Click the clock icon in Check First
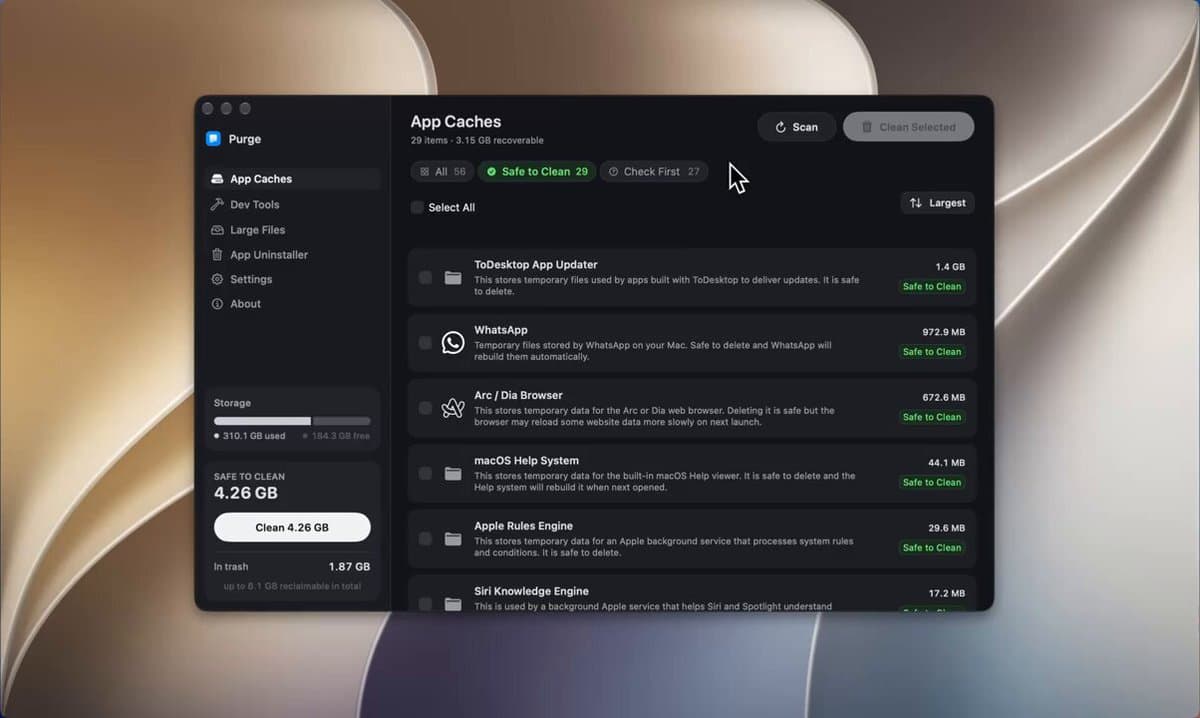 613,172
